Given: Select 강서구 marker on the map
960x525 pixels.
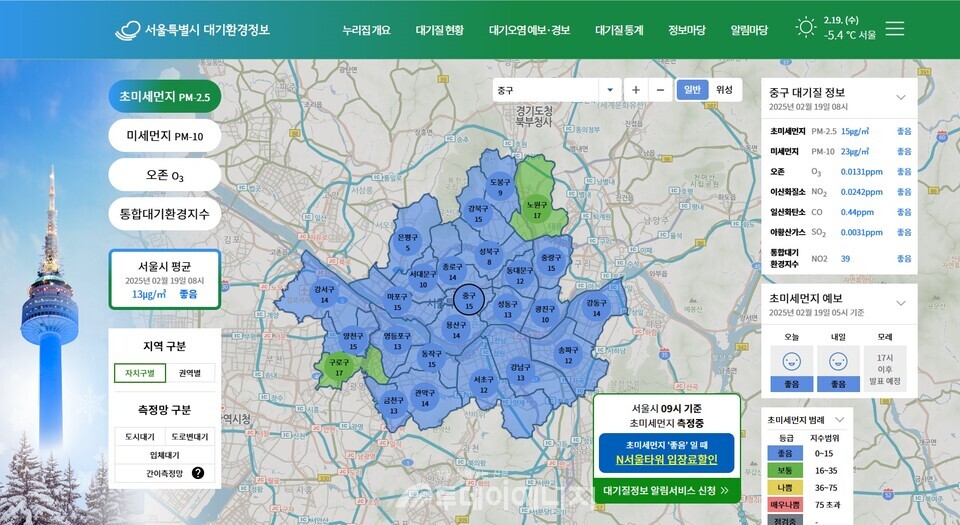Looking at the screenshot, I should [x=324, y=294].
